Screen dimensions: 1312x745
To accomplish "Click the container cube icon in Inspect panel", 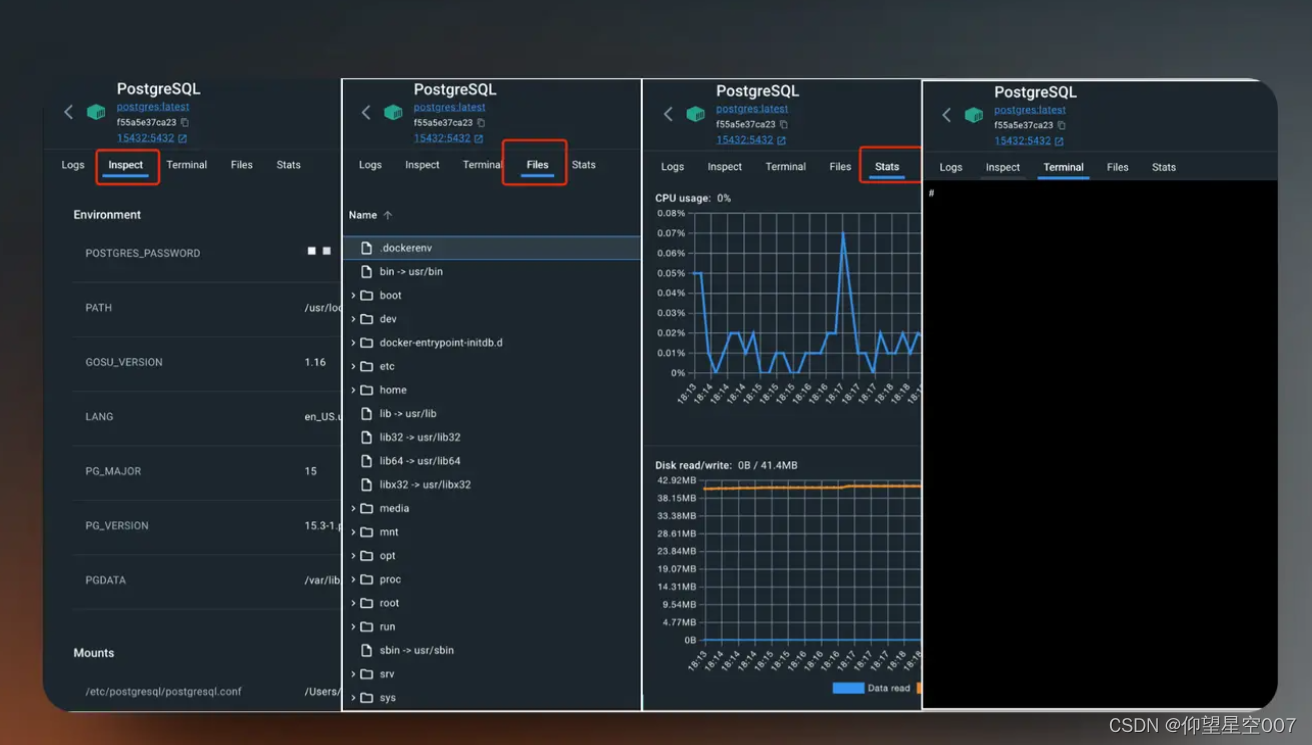I will (x=96, y=112).
